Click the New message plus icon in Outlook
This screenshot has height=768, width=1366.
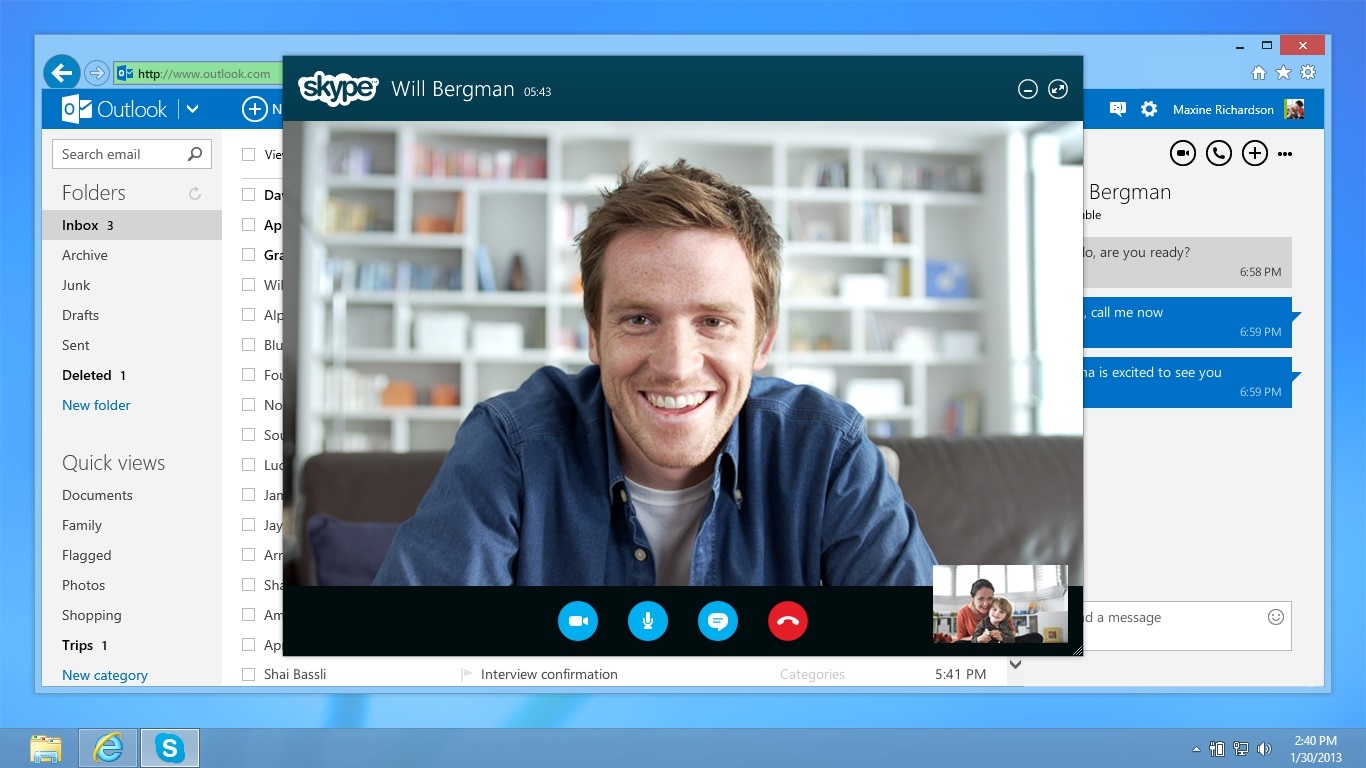coord(255,109)
